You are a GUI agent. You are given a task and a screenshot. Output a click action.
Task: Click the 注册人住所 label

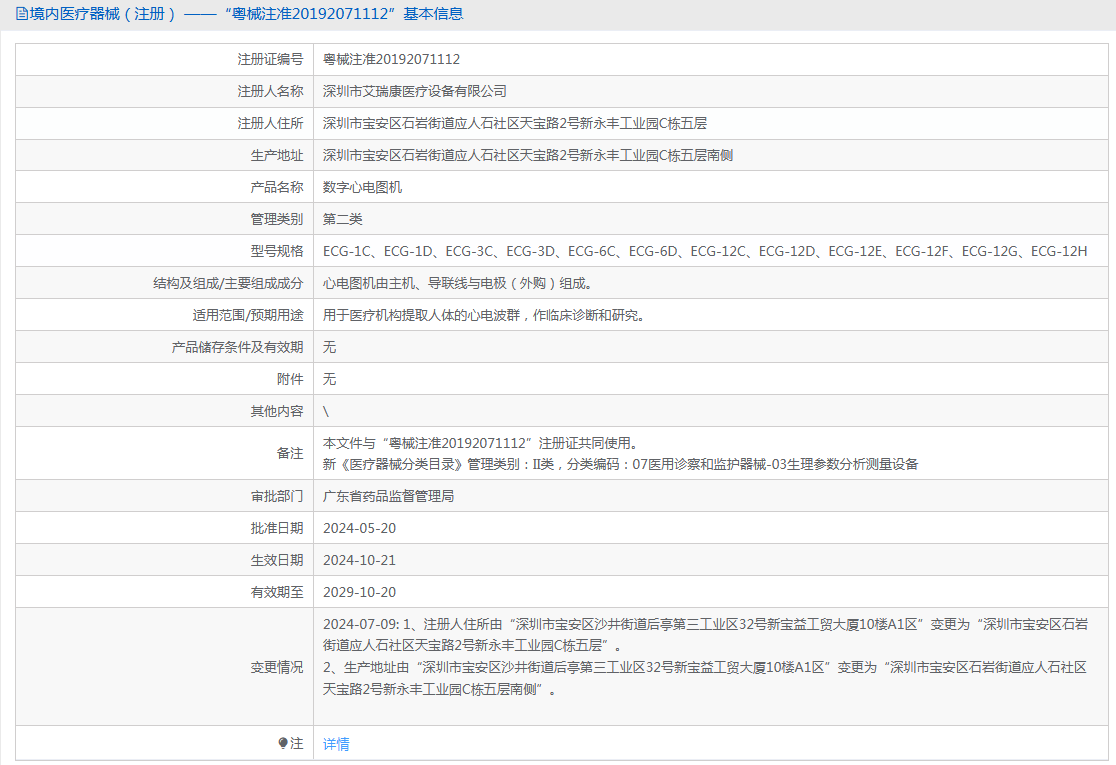(270, 124)
